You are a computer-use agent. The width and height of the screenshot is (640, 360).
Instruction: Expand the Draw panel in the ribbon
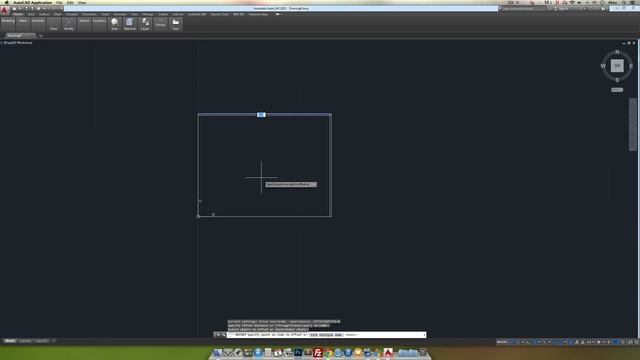pos(54,24)
